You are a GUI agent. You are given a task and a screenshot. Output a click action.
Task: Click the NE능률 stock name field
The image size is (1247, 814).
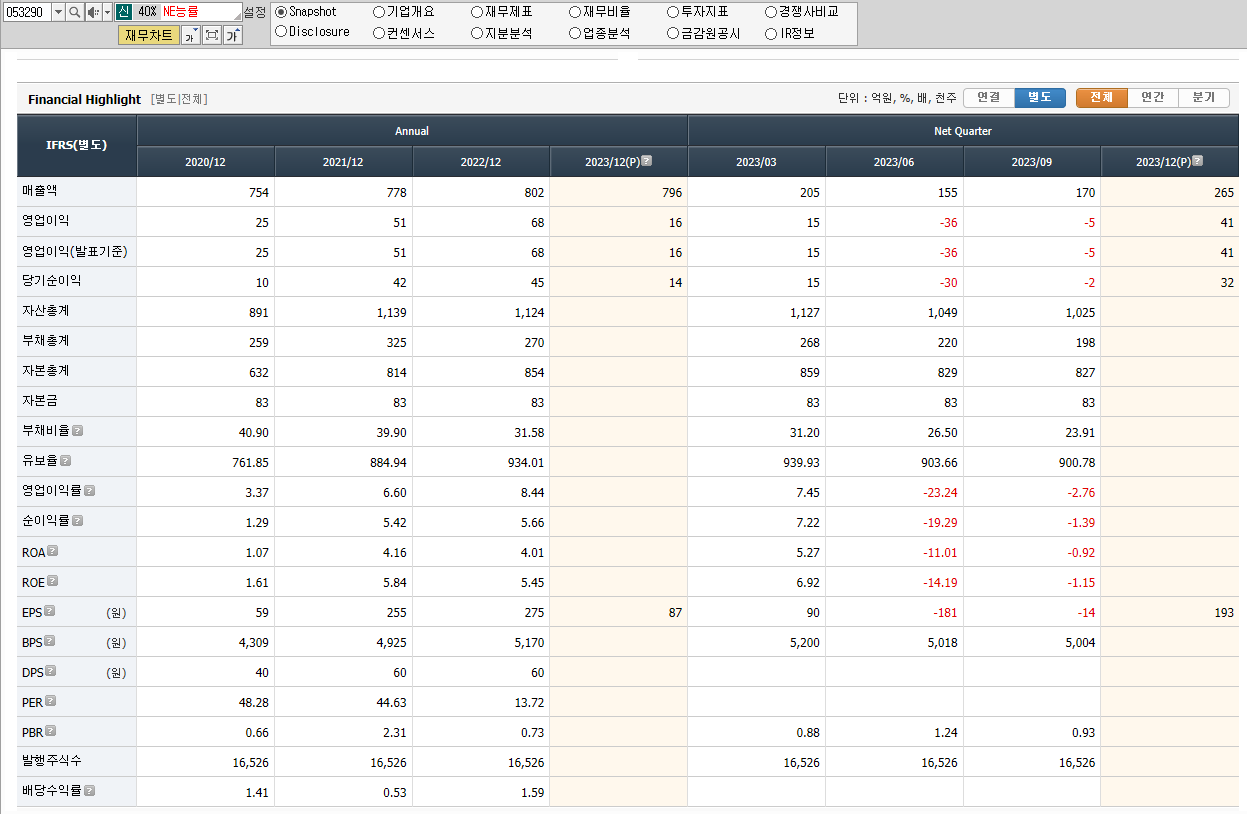pos(200,12)
